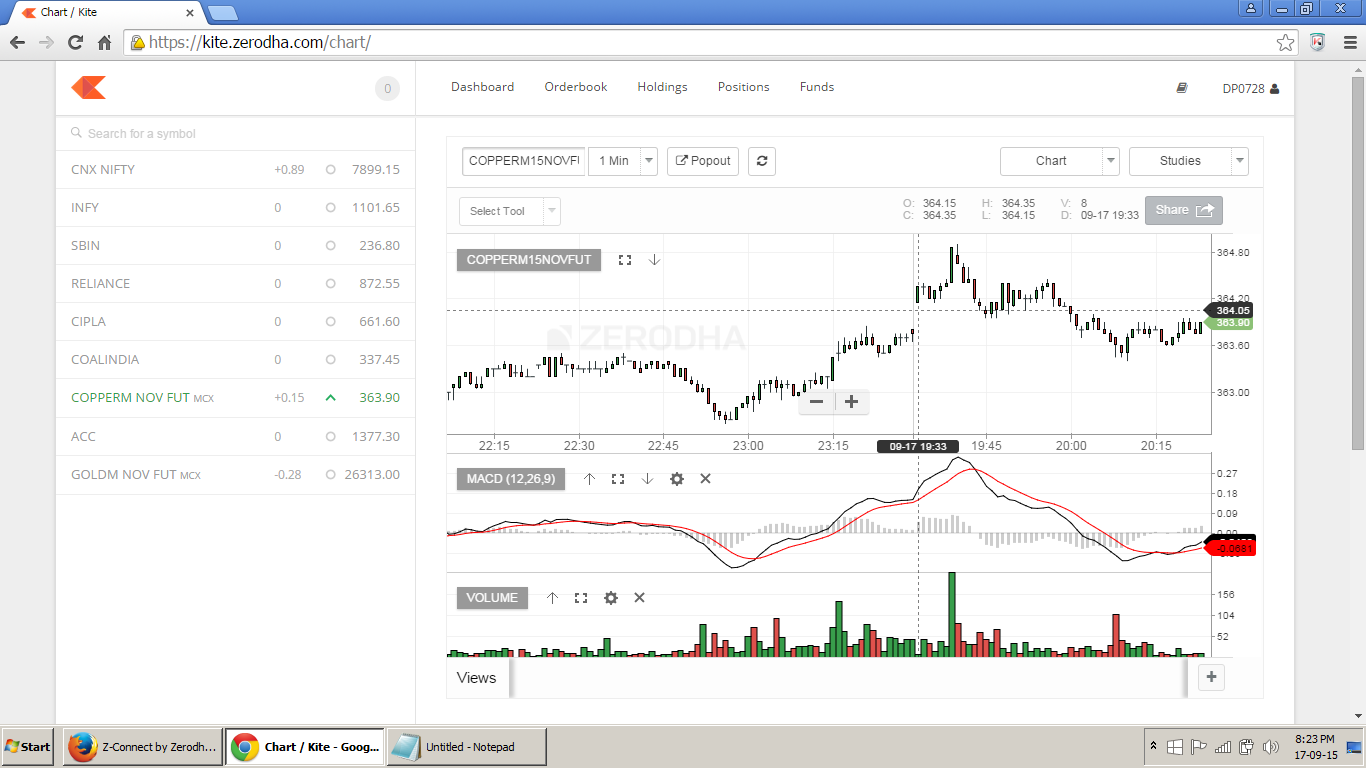The image size is (1366, 768).
Task: Click the Popout button
Action: (703, 161)
